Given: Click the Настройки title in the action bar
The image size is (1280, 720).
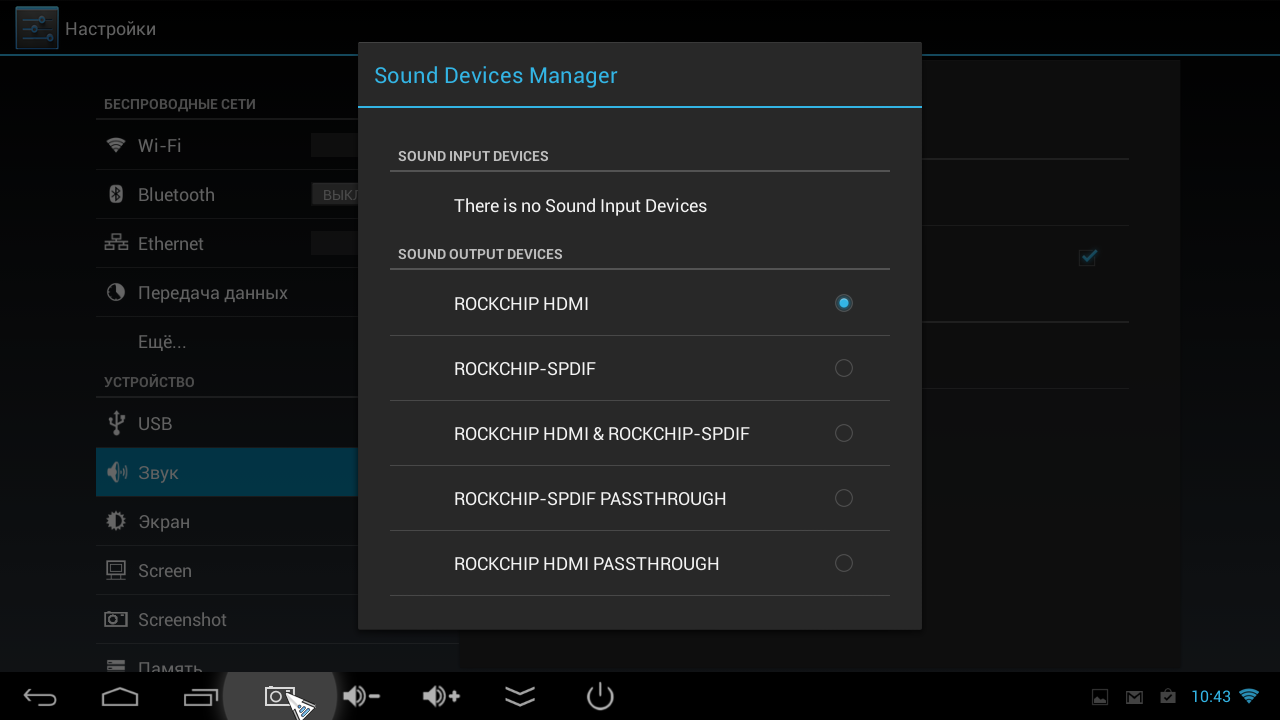Looking at the screenshot, I should [110, 29].
